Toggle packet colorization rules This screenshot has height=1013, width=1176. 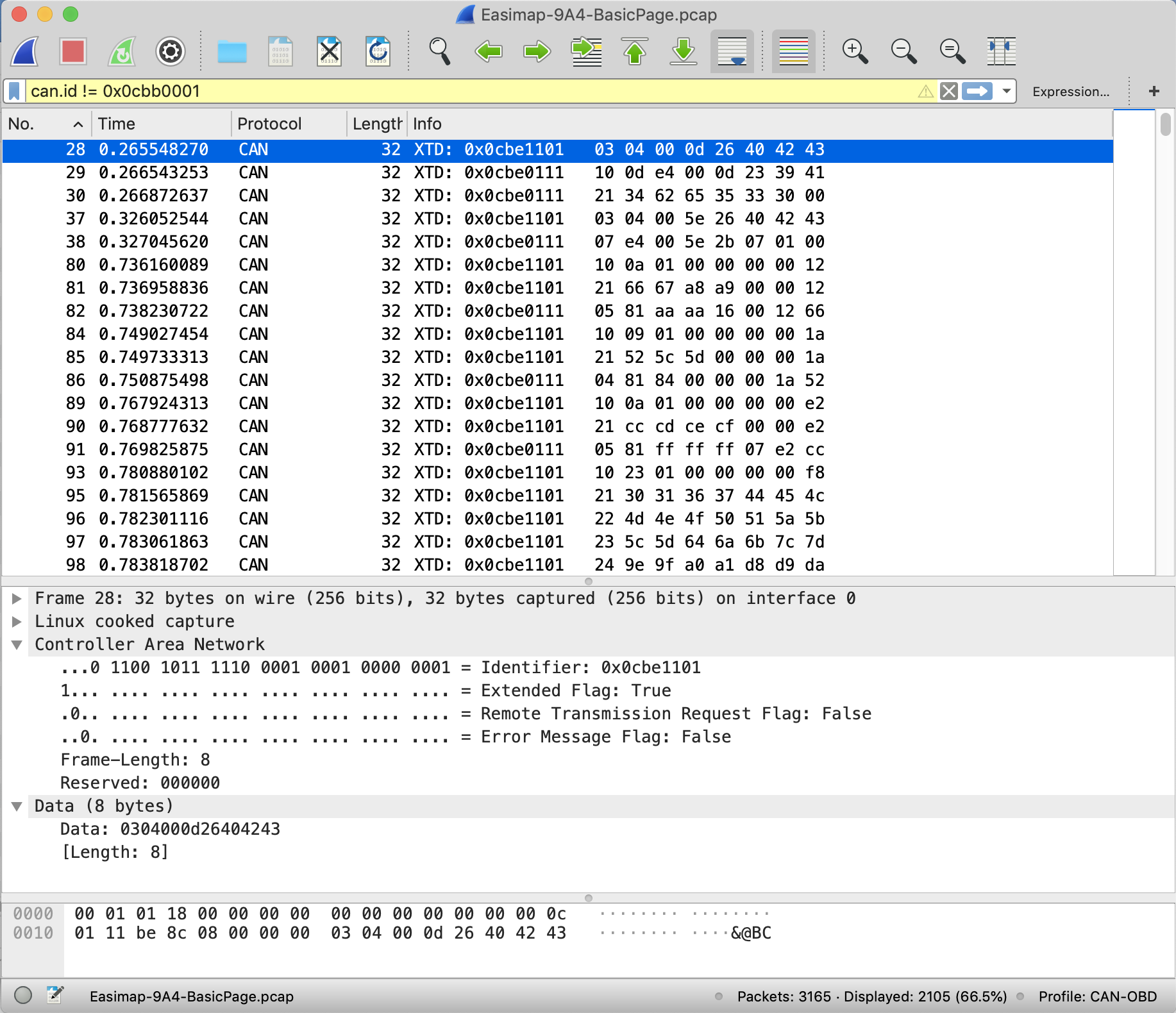[794, 51]
